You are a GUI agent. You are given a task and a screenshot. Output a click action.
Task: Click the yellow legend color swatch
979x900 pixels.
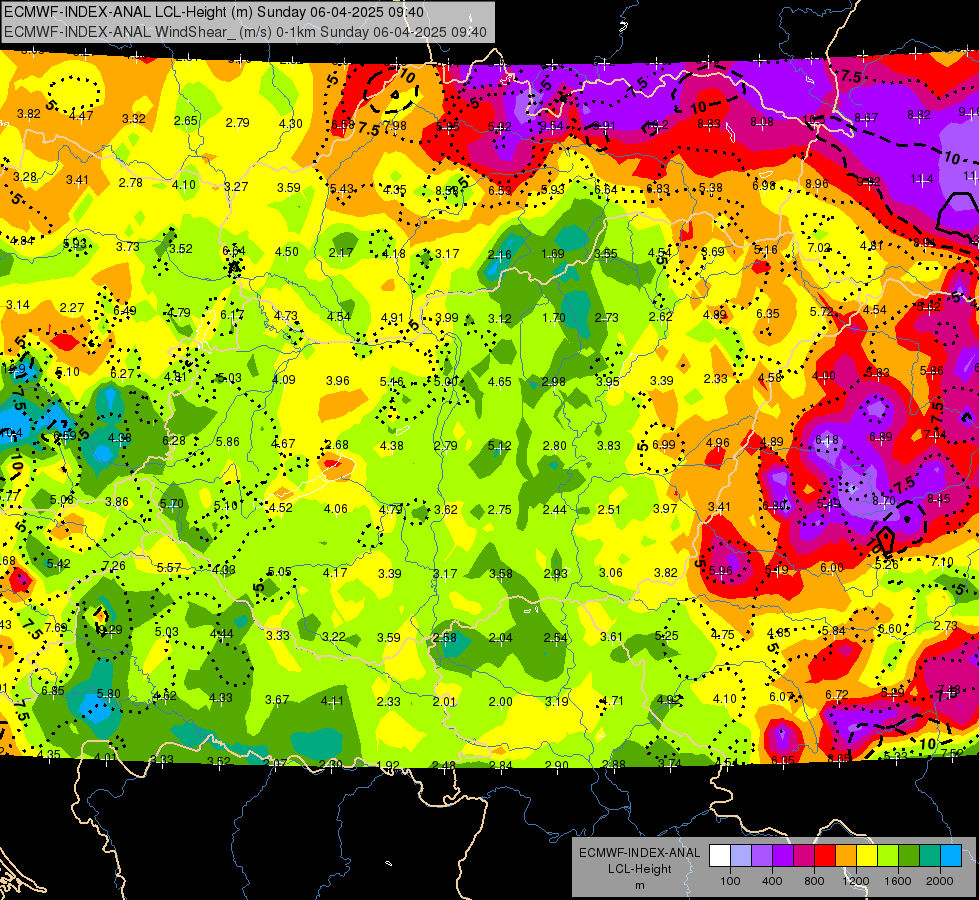coord(867,856)
